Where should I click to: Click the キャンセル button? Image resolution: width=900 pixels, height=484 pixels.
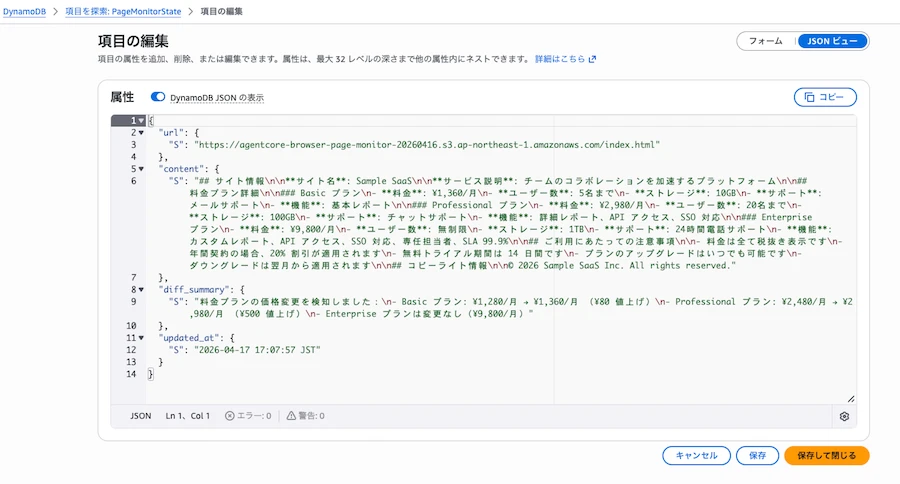pos(696,455)
